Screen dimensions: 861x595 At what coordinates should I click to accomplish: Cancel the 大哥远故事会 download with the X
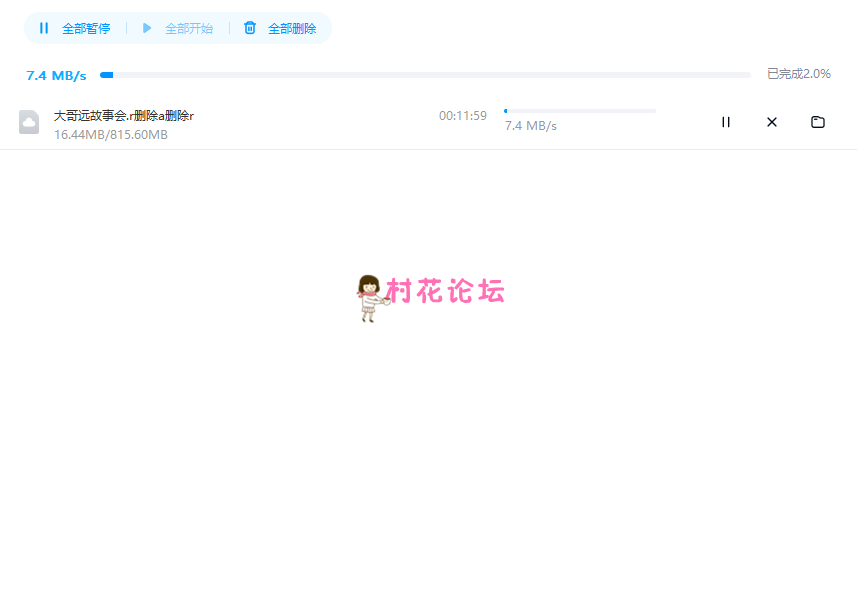click(772, 122)
